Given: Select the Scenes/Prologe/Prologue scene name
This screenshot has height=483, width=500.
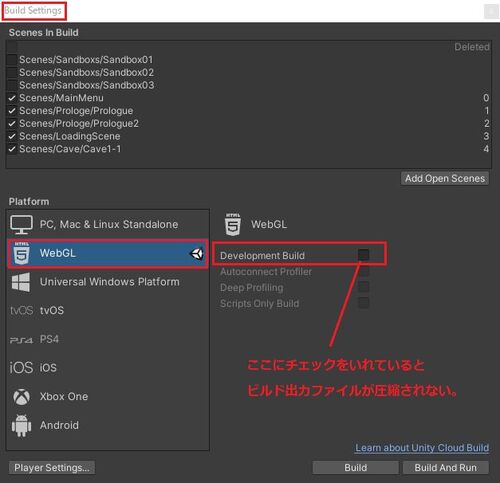Looking at the screenshot, I should coord(76,111).
